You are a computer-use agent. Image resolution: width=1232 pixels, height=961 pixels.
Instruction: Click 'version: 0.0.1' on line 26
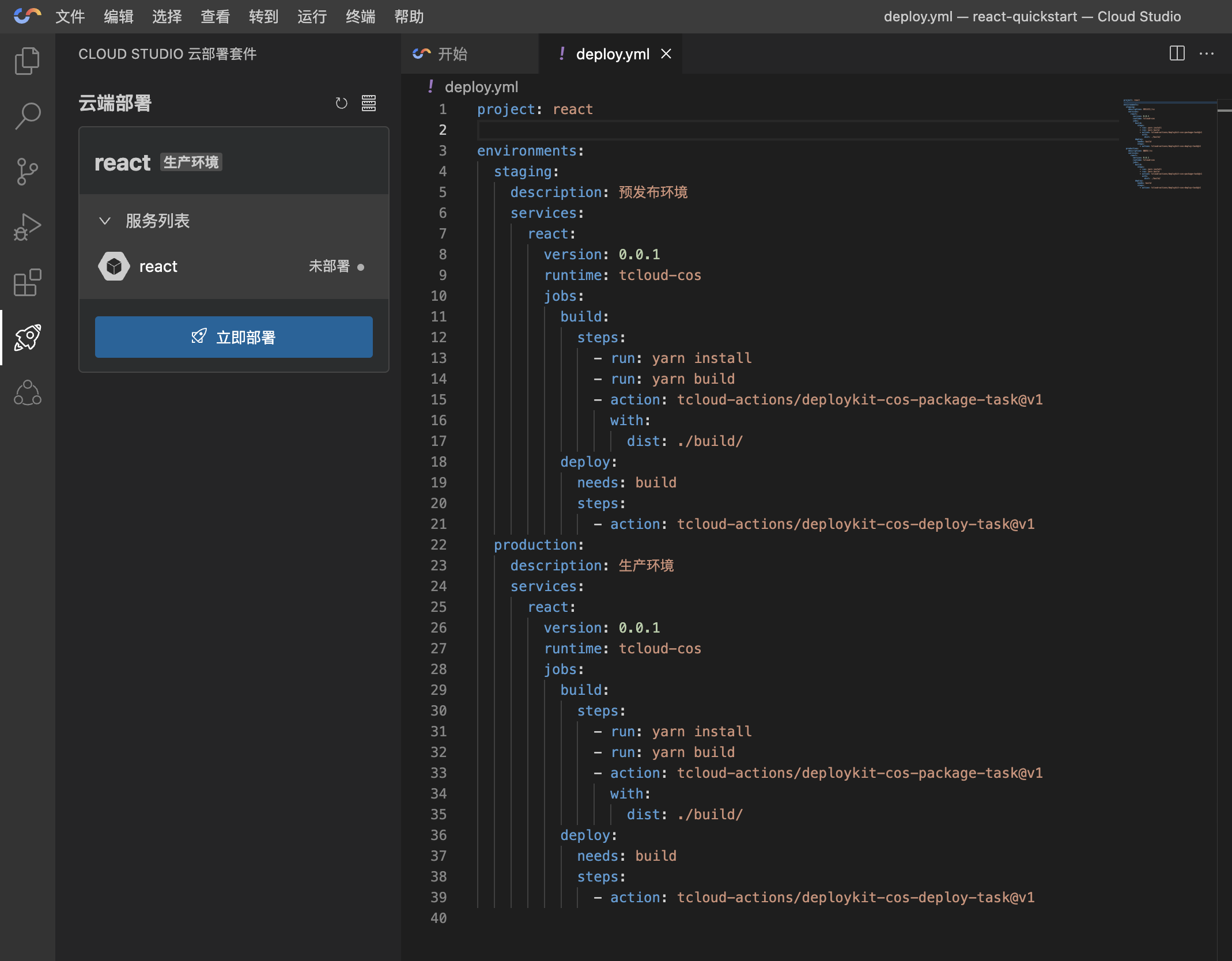(x=602, y=628)
